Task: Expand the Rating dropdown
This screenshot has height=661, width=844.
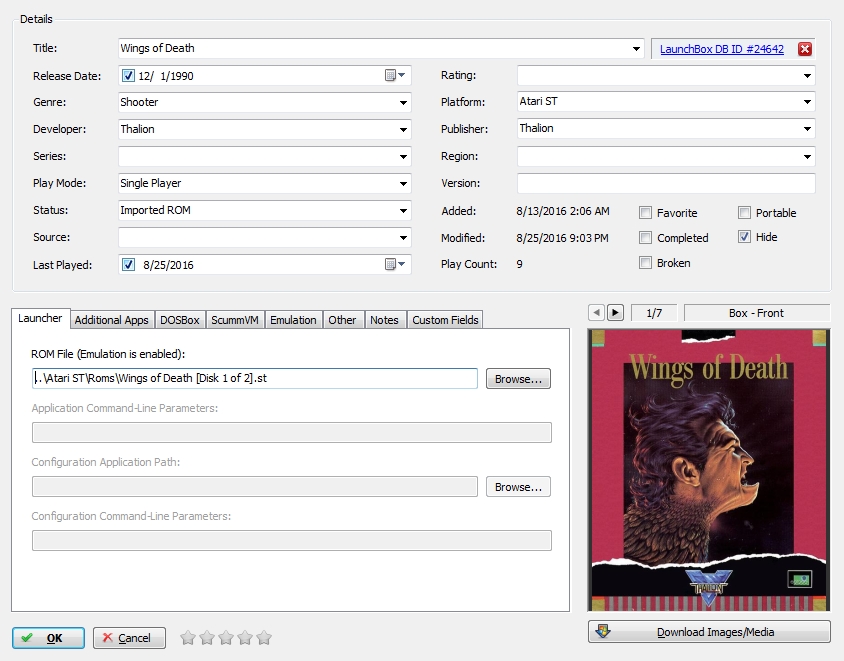Action: click(x=807, y=75)
